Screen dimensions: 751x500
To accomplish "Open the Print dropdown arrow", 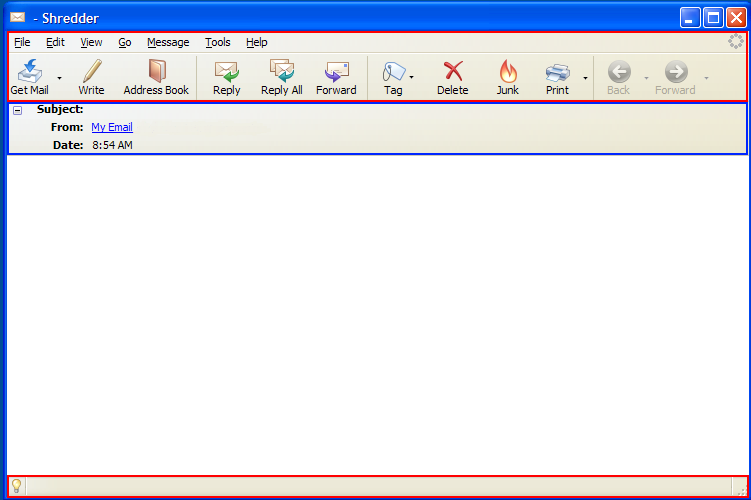I will 585,78.
